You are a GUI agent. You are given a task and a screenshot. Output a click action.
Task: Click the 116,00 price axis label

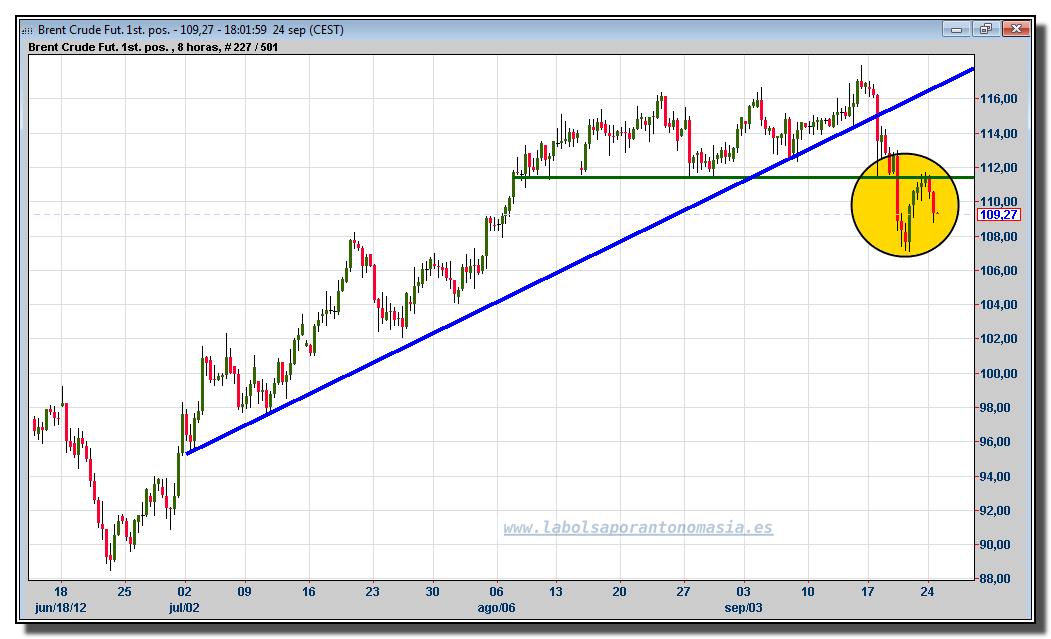point(999,99)
